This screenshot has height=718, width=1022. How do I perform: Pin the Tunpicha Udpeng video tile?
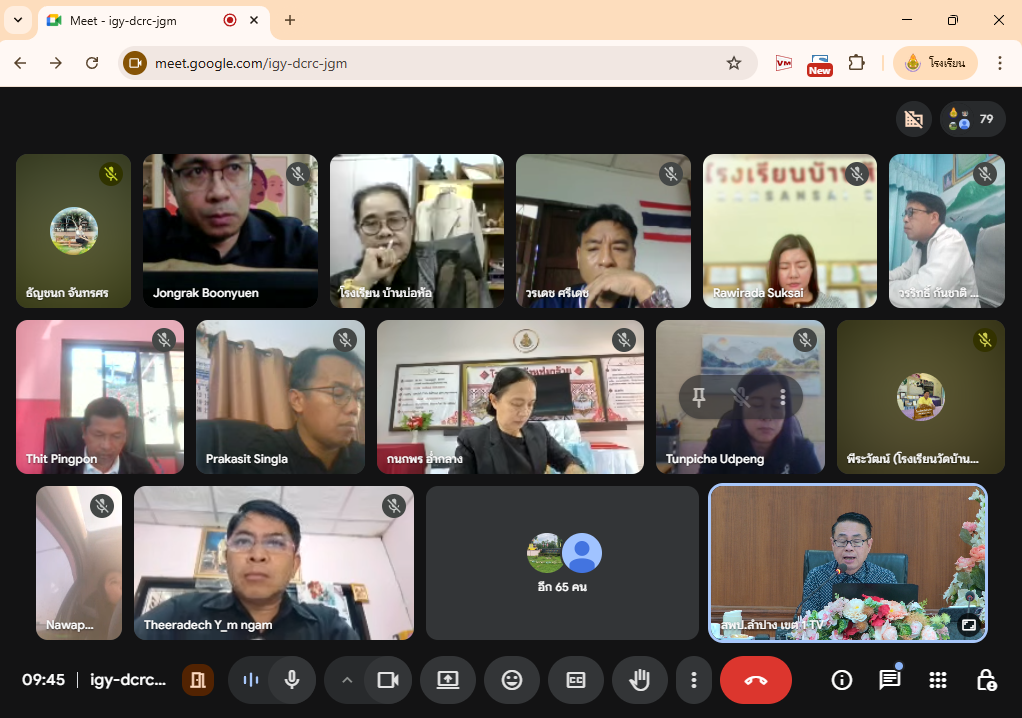pos(699,397)
